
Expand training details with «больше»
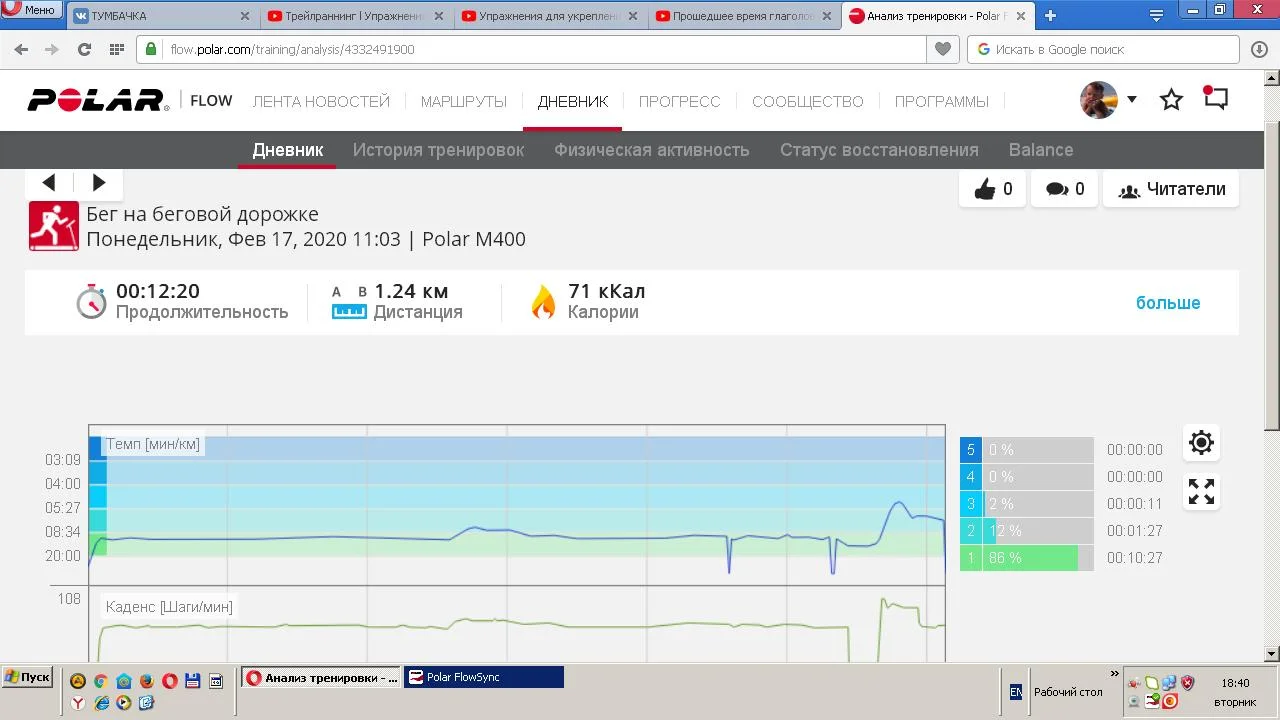coord(1167,303)
